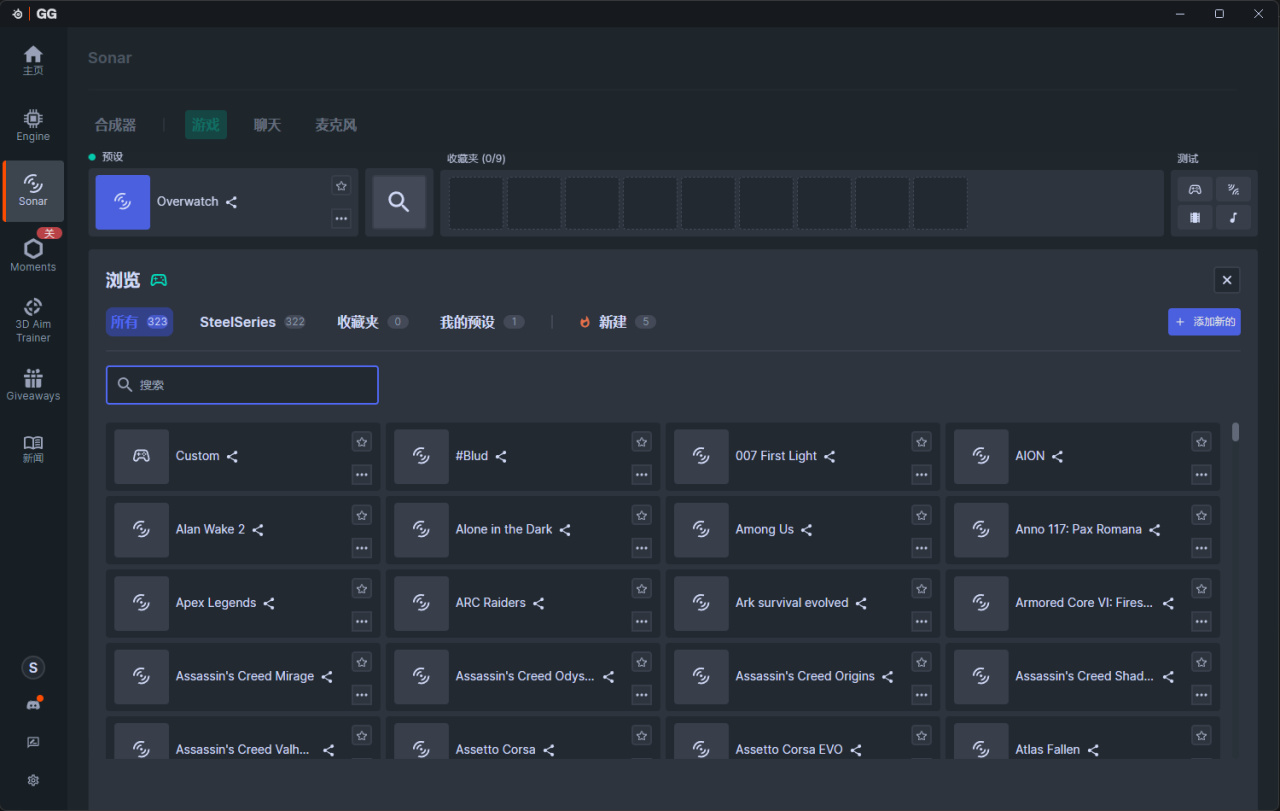Image resolution: width=1280 pixels, height=811 pixels.
Task: Select the 游戏 game tab
Action: click(206, 125)
